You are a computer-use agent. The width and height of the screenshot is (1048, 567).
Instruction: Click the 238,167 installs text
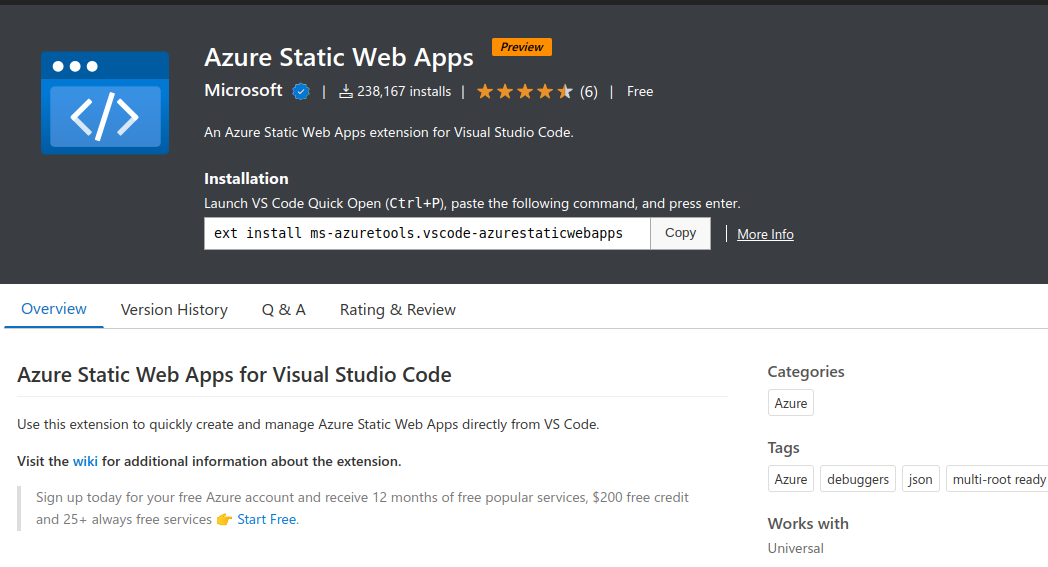click(404, 92)
